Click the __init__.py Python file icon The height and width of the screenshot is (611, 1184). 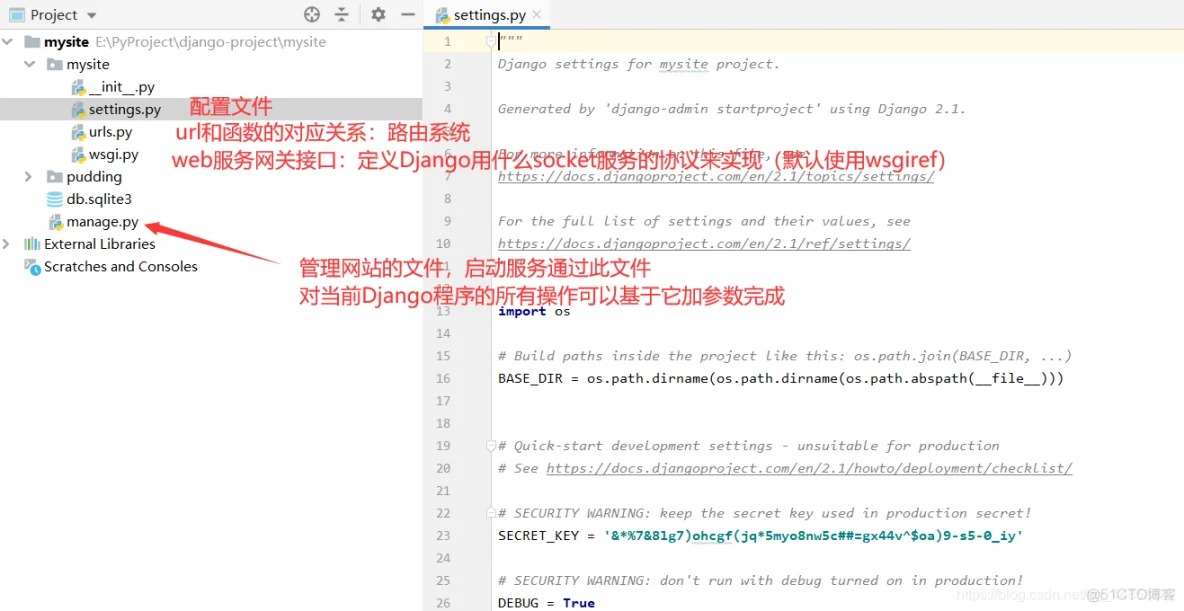tap(78, 88)
